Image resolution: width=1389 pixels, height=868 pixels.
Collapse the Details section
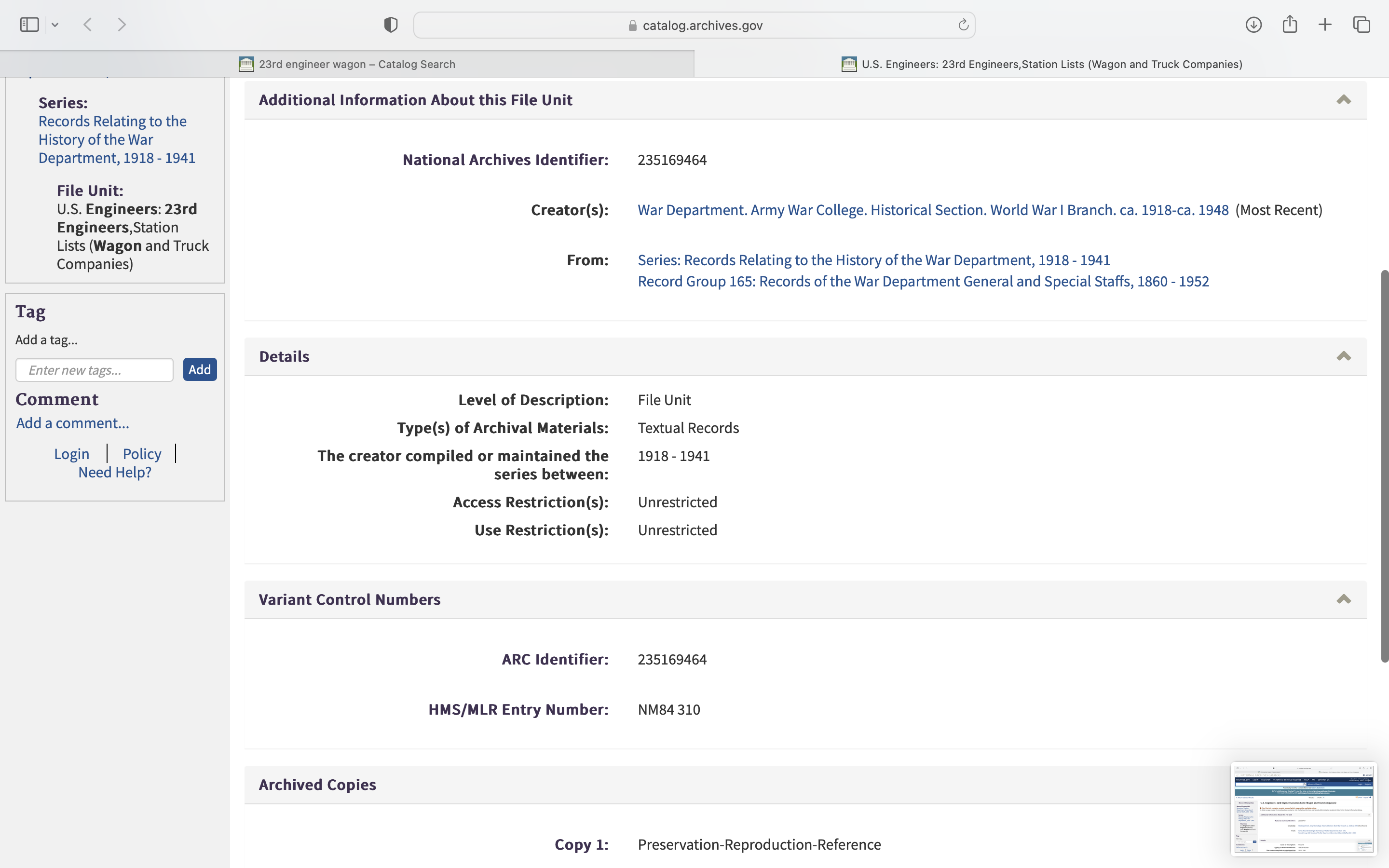click(x=1343, y=356)
